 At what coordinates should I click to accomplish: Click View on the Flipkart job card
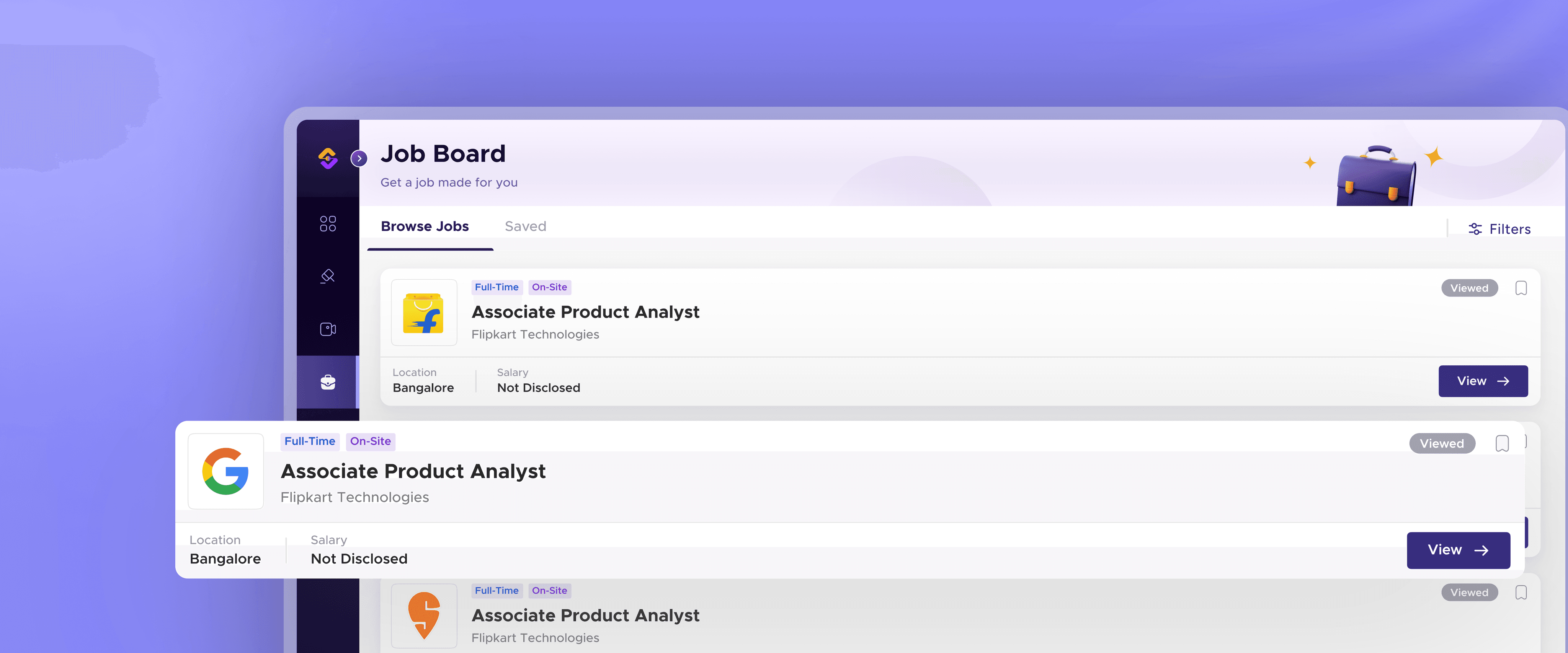tap(1483, 381)
